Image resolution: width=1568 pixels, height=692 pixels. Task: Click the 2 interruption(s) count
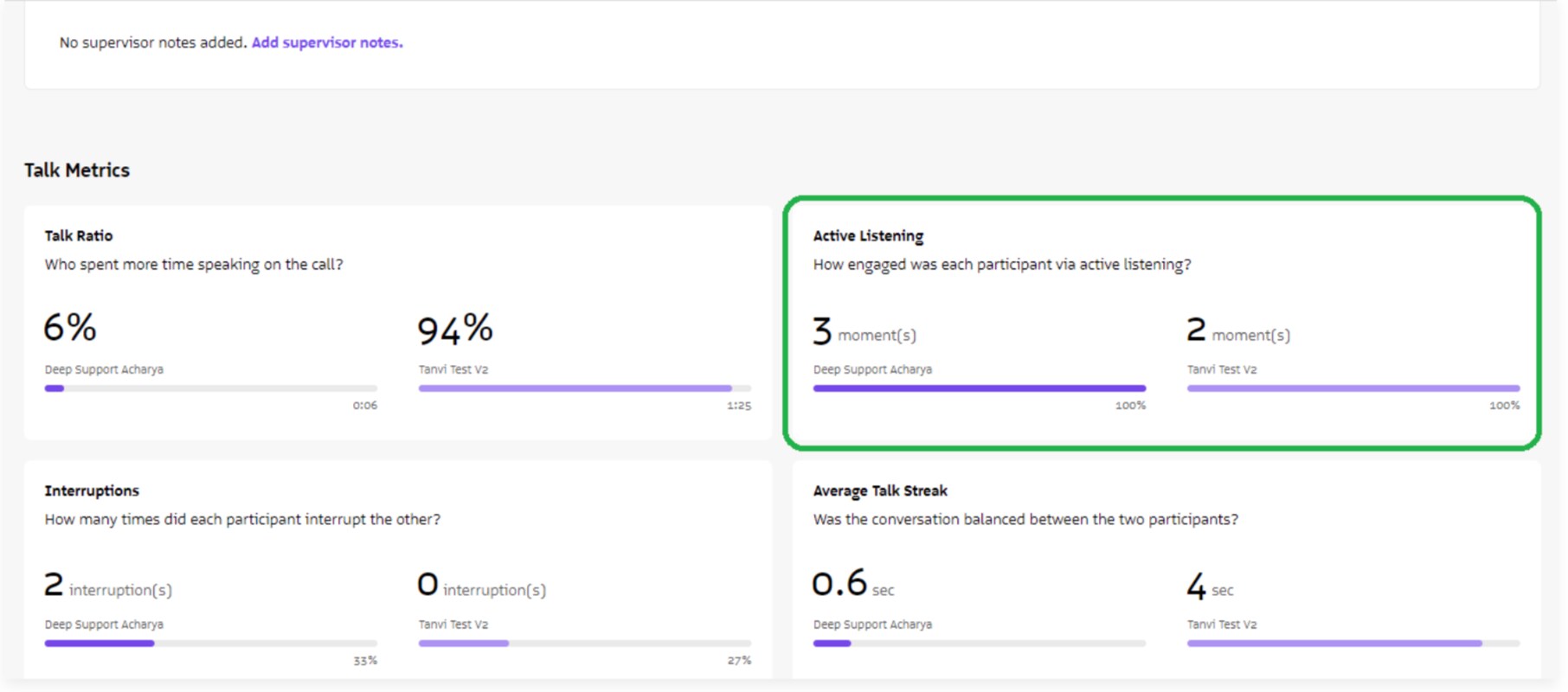point(108,586)
